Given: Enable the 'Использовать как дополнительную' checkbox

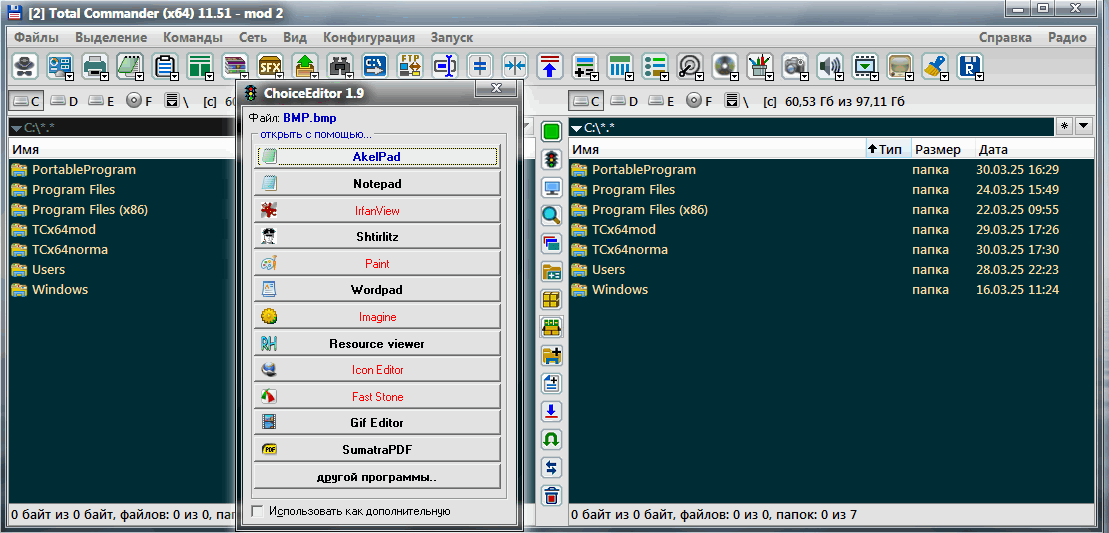Looking at the screenshot, I should [257, 511].
